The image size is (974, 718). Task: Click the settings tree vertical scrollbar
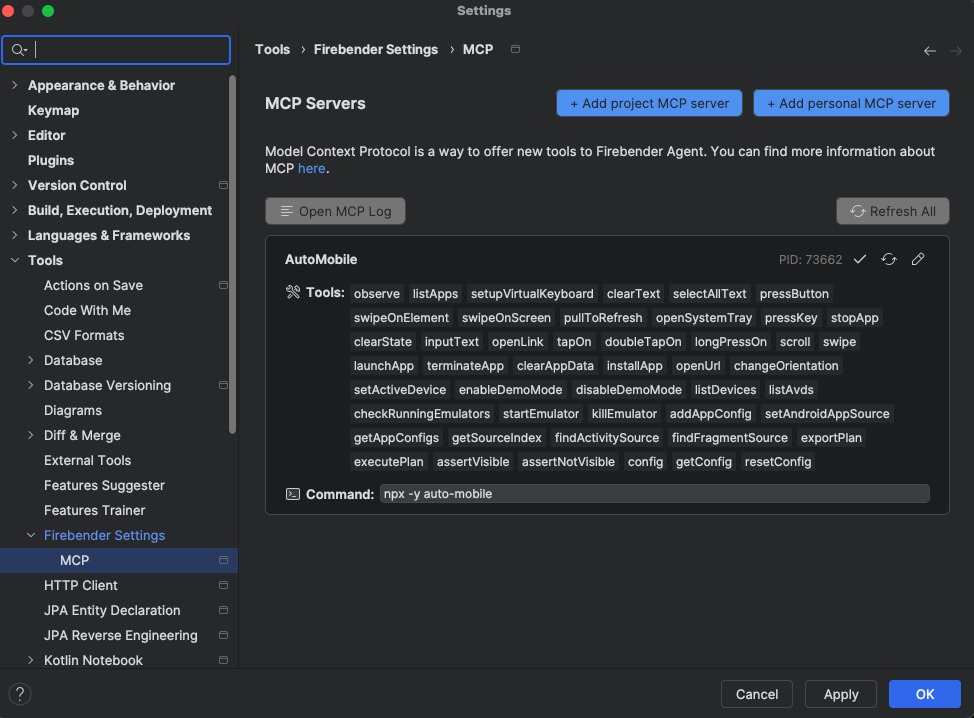click(x=232, y=255)
